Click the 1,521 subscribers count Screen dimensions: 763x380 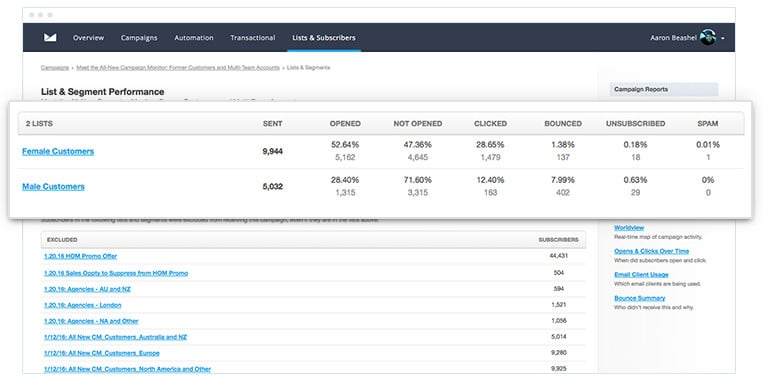pyautogui.click(x=559, y=305)
